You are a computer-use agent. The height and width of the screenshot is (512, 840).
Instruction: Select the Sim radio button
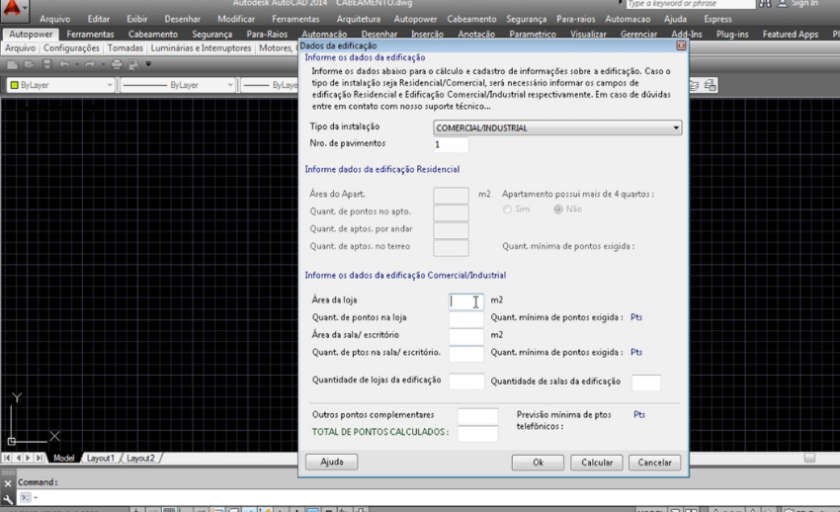[x=508, y=209]
